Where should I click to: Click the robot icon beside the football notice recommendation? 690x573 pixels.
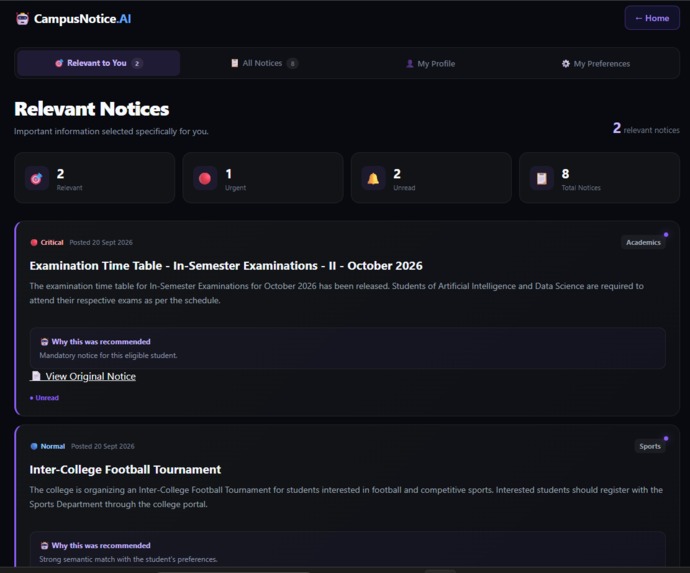point(44,546)
